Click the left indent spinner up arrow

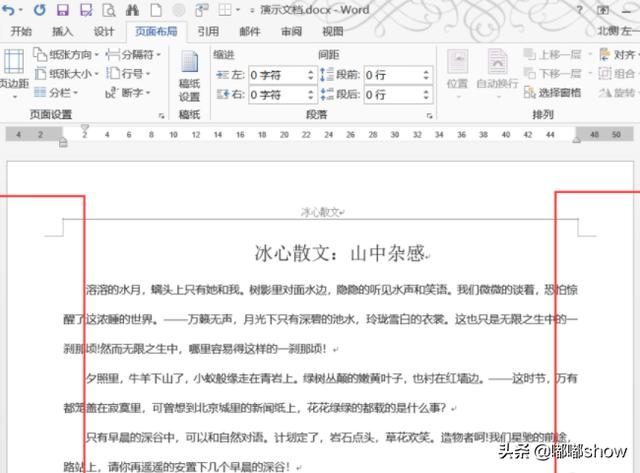coord(311,71)
